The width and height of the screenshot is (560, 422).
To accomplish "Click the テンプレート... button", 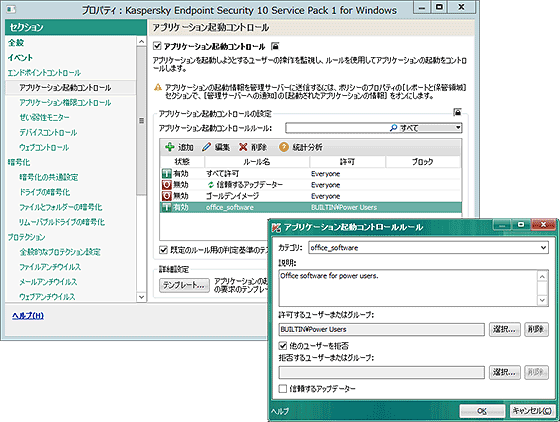I will (184, 285).
